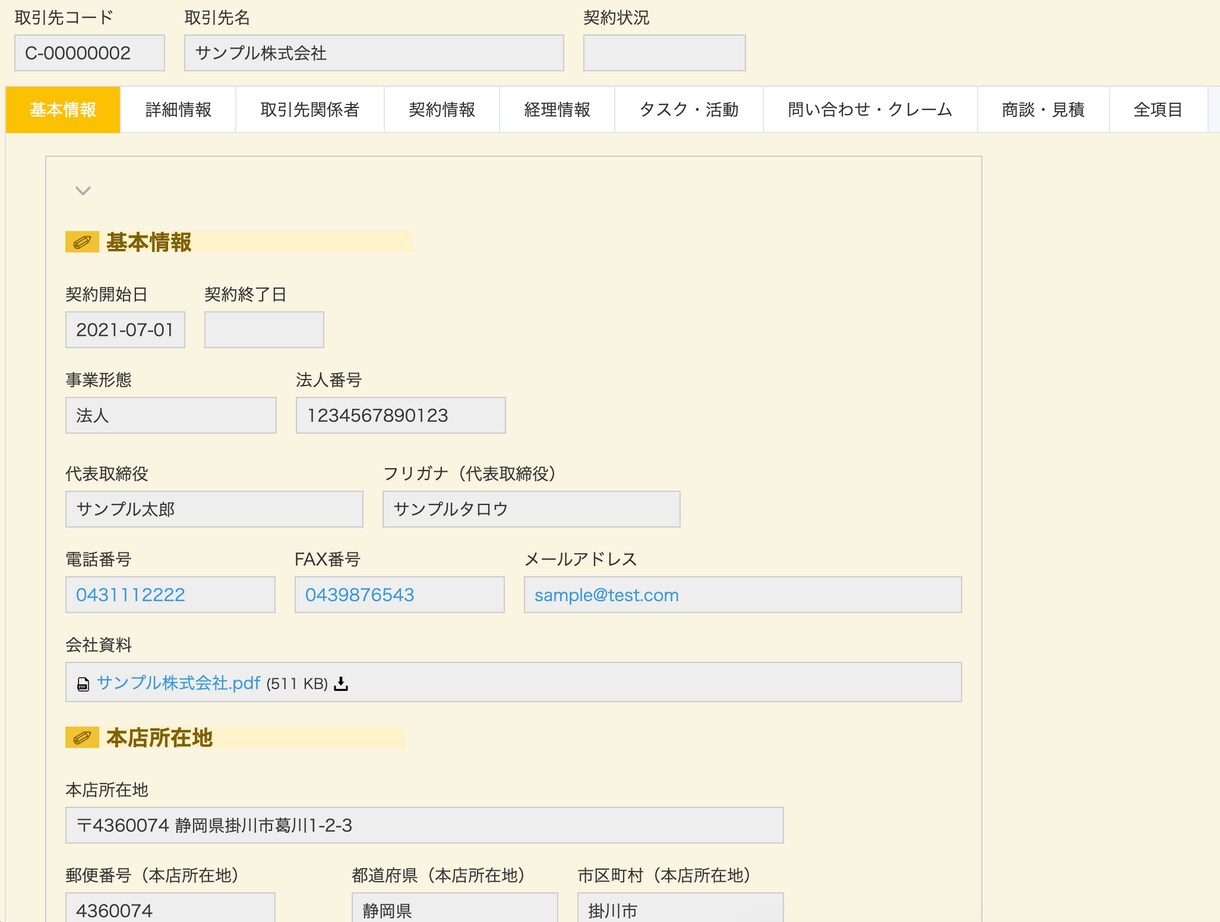Click the 契約終了日 label
The image size is (1220, 922).
[246, 295]
